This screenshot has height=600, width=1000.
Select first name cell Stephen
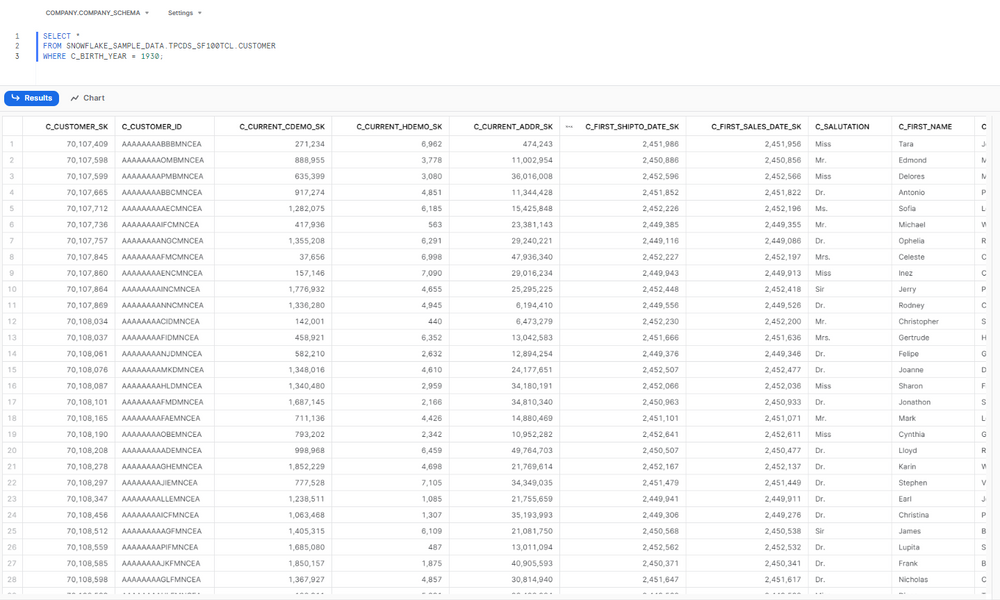[913, 483]
